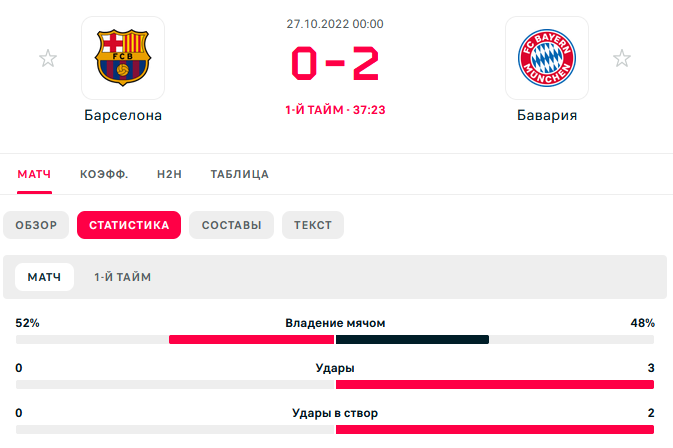Click the 0-2 match score
Screen dimensions: 673x448
click(335, 64)
